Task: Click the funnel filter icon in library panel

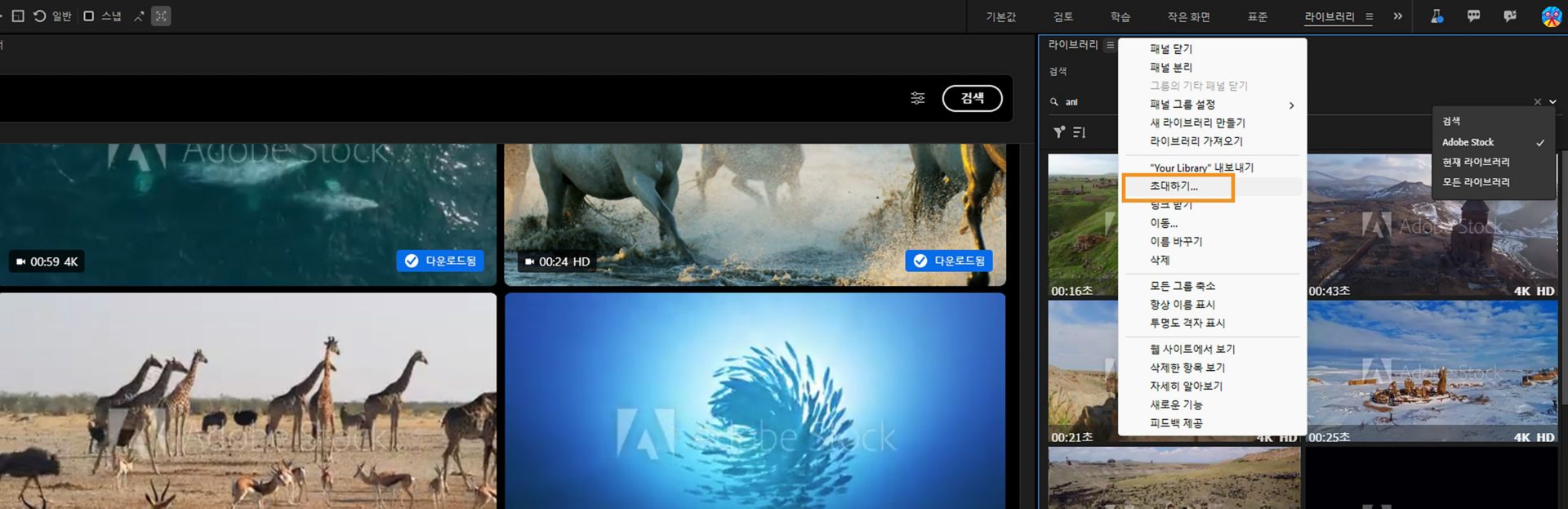Action: tap(1059, 132)
